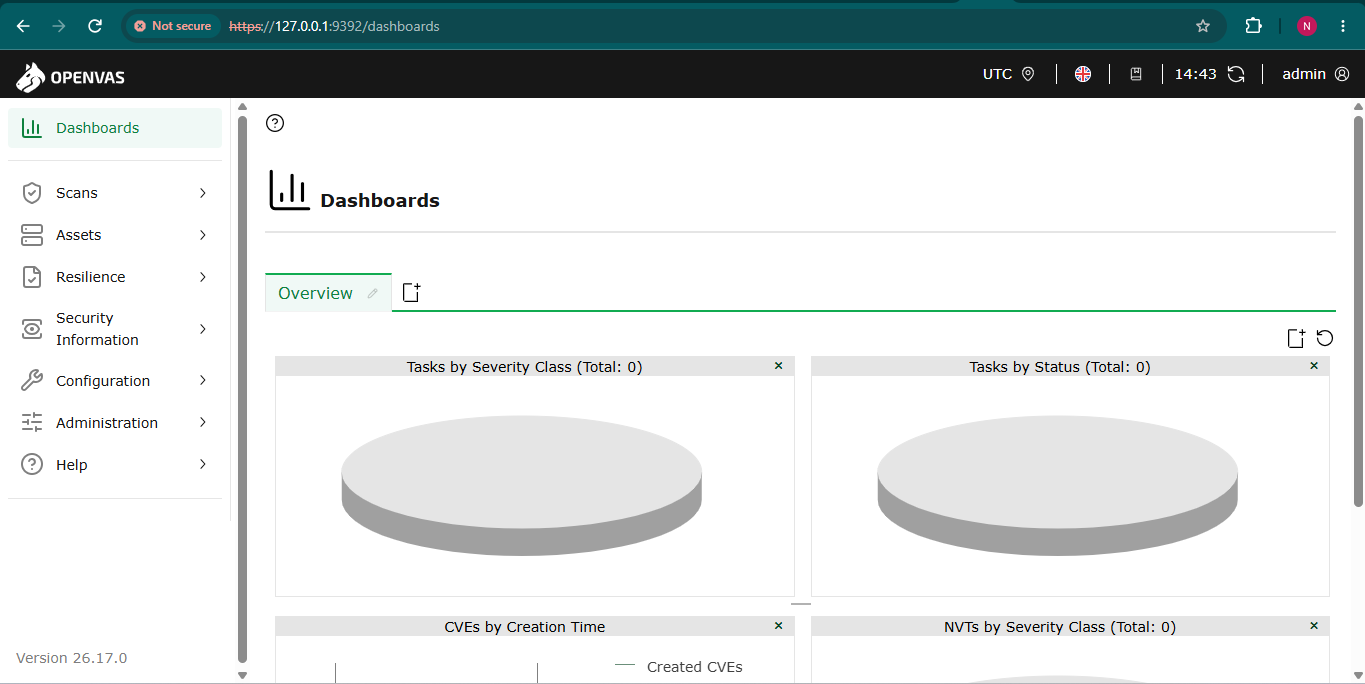Open the Chrome three-dot menu
Viewport: 1365px width, 684px height.
click(x=1343, y=26)
